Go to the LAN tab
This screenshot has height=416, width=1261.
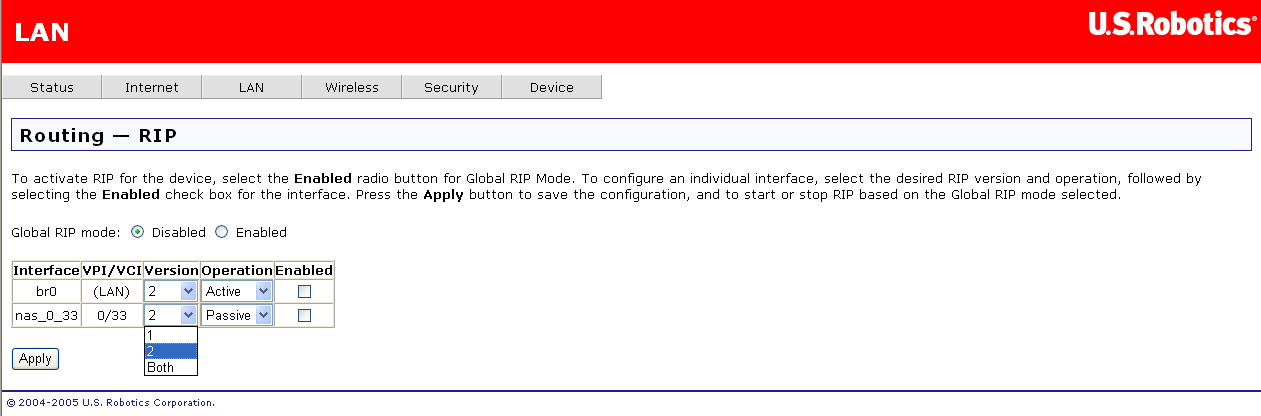click(x=251, y=87)
